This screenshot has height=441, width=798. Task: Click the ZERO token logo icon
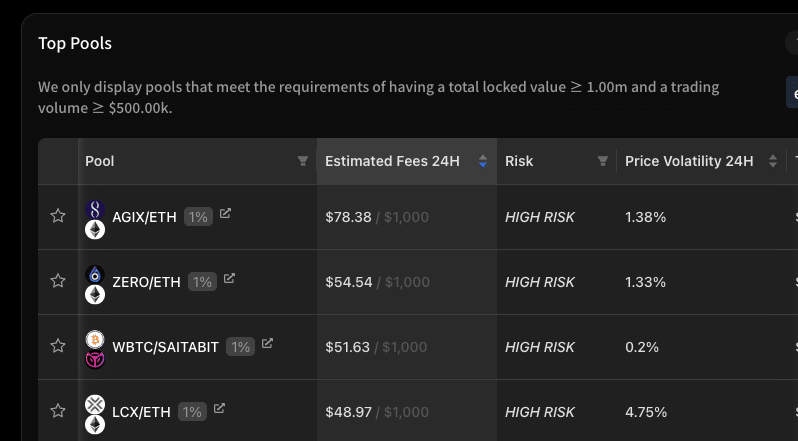coord(95,275)
